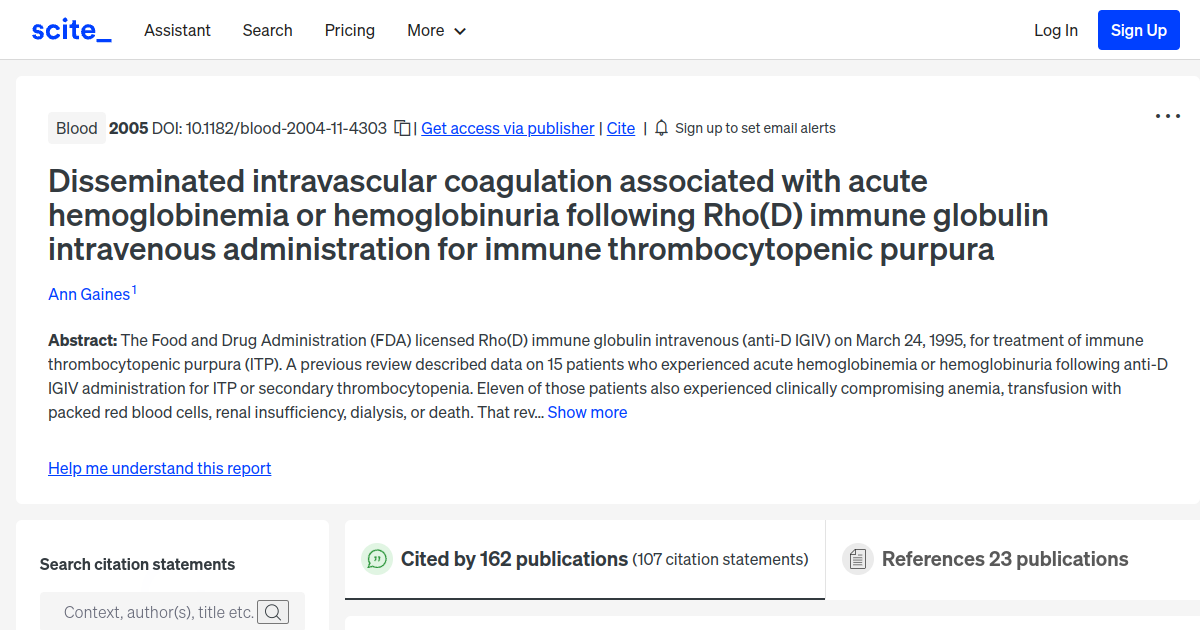
Task: Open author profile for Ann Gaines
Action: point(87,294)
